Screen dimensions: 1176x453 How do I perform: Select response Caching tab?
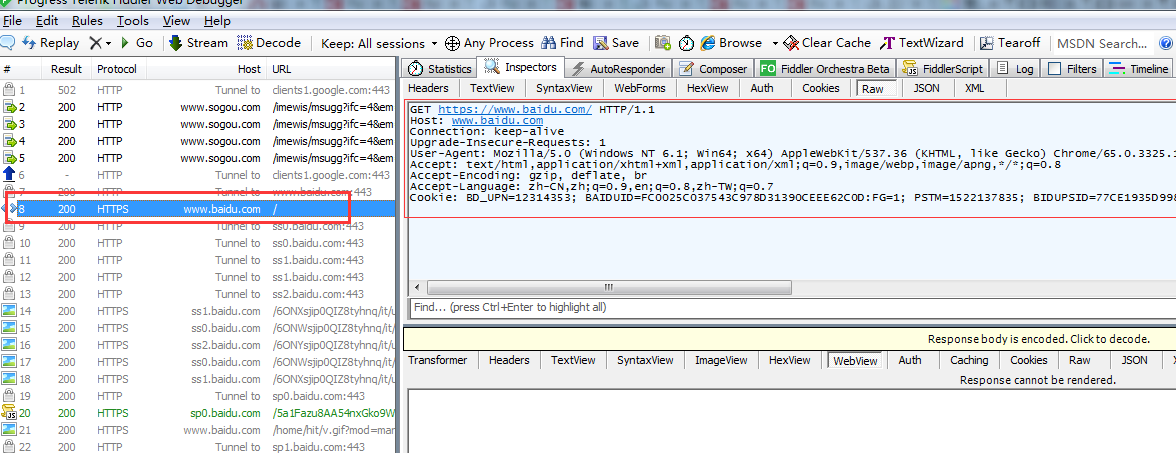pyautogui.click(x=969, y=360)
